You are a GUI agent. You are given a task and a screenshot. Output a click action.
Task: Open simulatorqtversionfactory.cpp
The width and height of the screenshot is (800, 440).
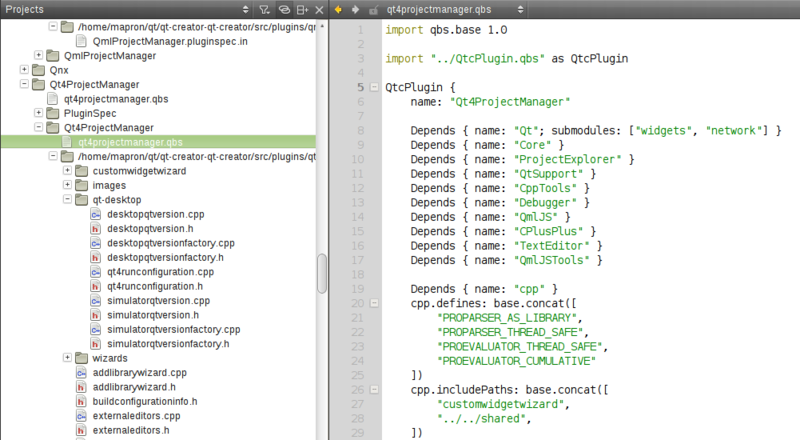pyautogui.click(x=173, y=329)
